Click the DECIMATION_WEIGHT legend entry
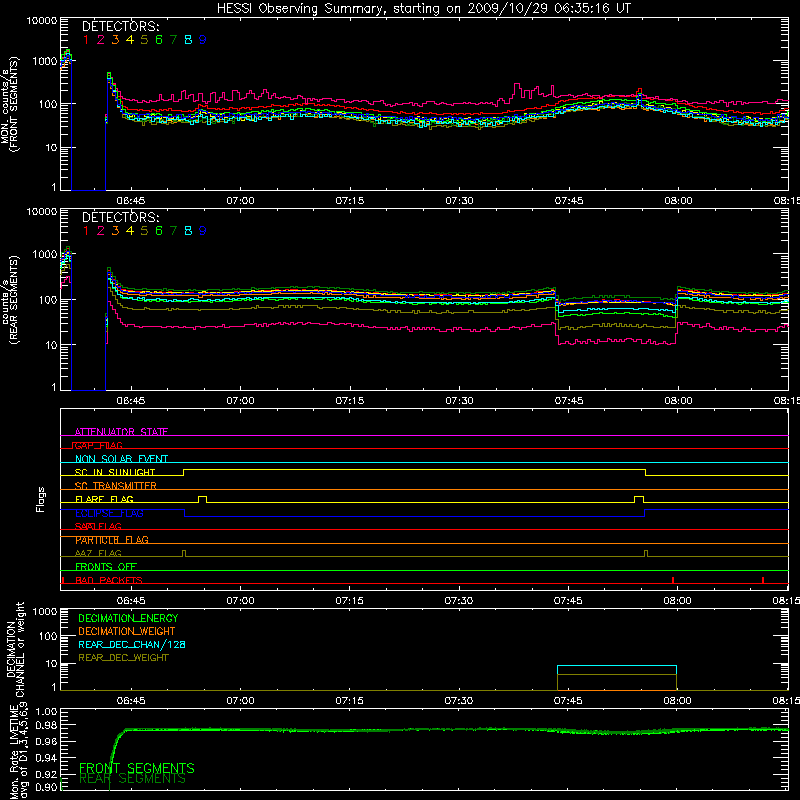 [127, 631]
